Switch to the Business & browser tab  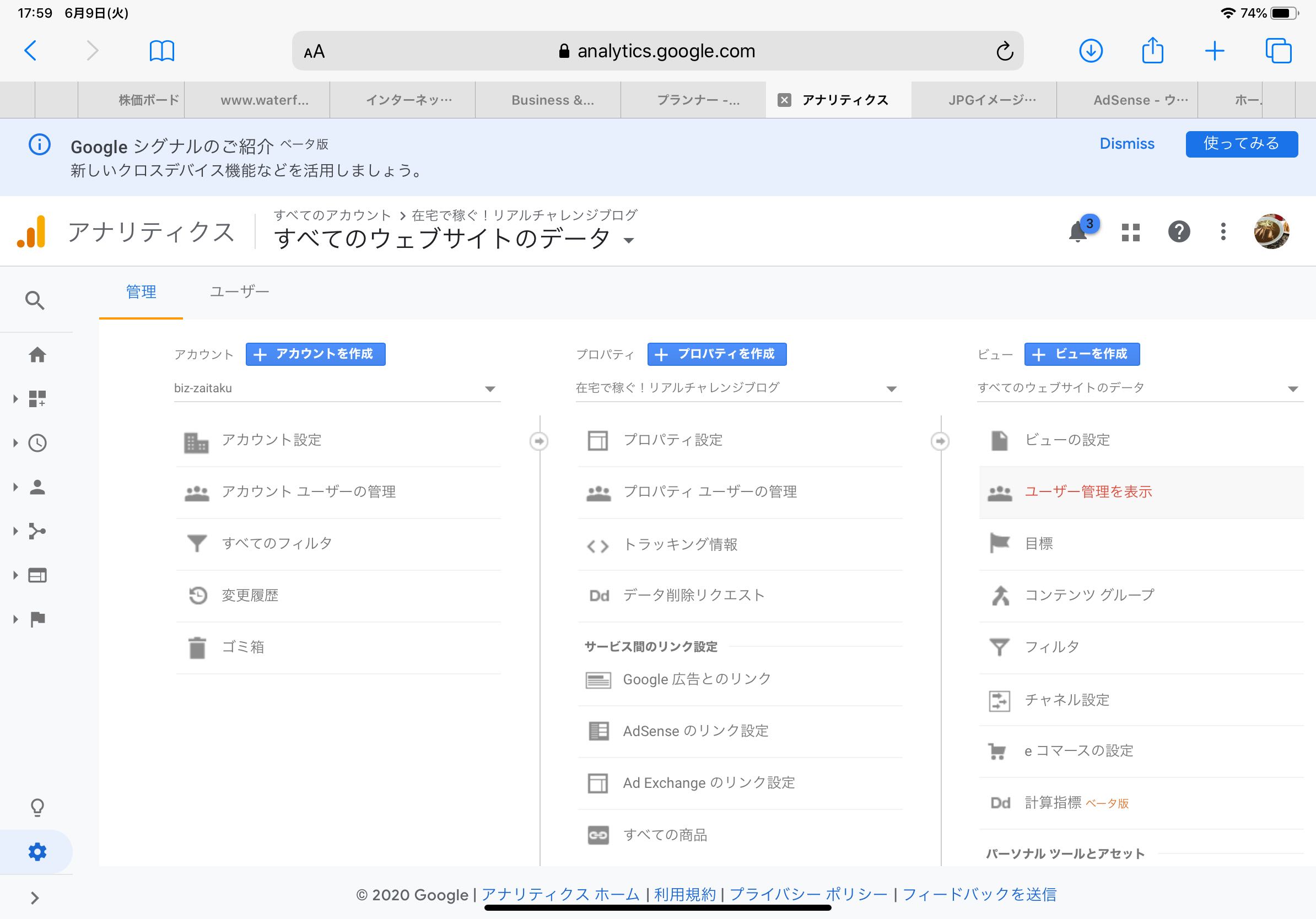pos(548,100)
